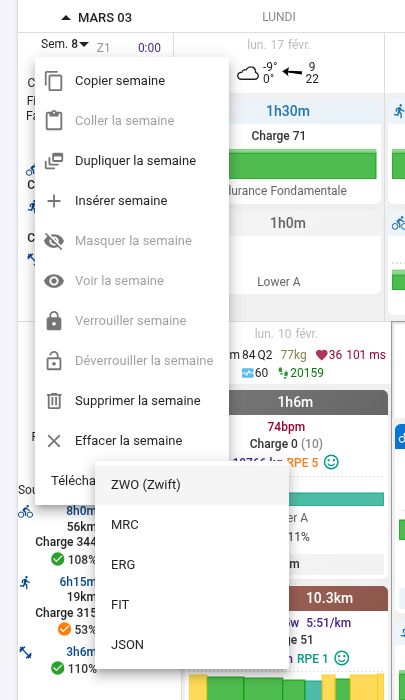Click the cycling icon next to 8h0m summary
The width and height of the screenshot is (405, 700).
25,512
